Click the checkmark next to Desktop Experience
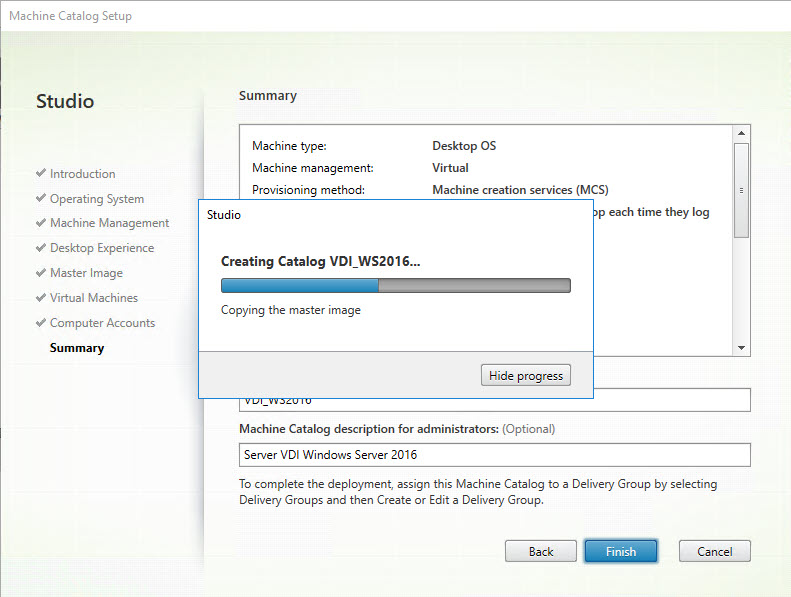 [41, 248]
